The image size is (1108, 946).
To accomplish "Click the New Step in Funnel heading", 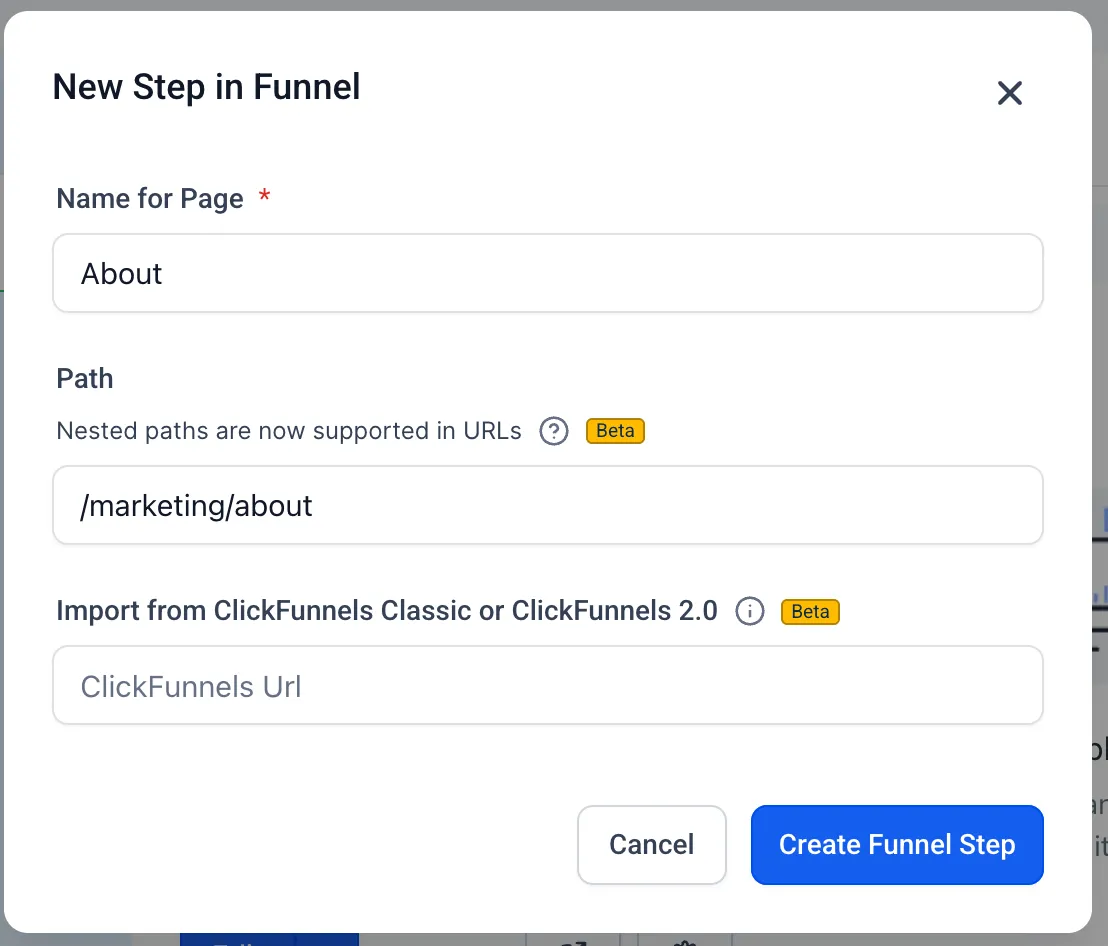I will [206, 88].
